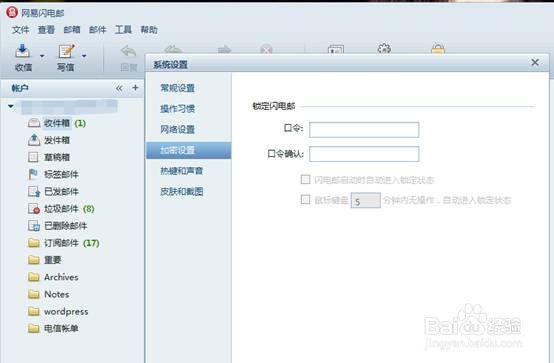Click the reply arrow toolbar icon

point(128,52)
